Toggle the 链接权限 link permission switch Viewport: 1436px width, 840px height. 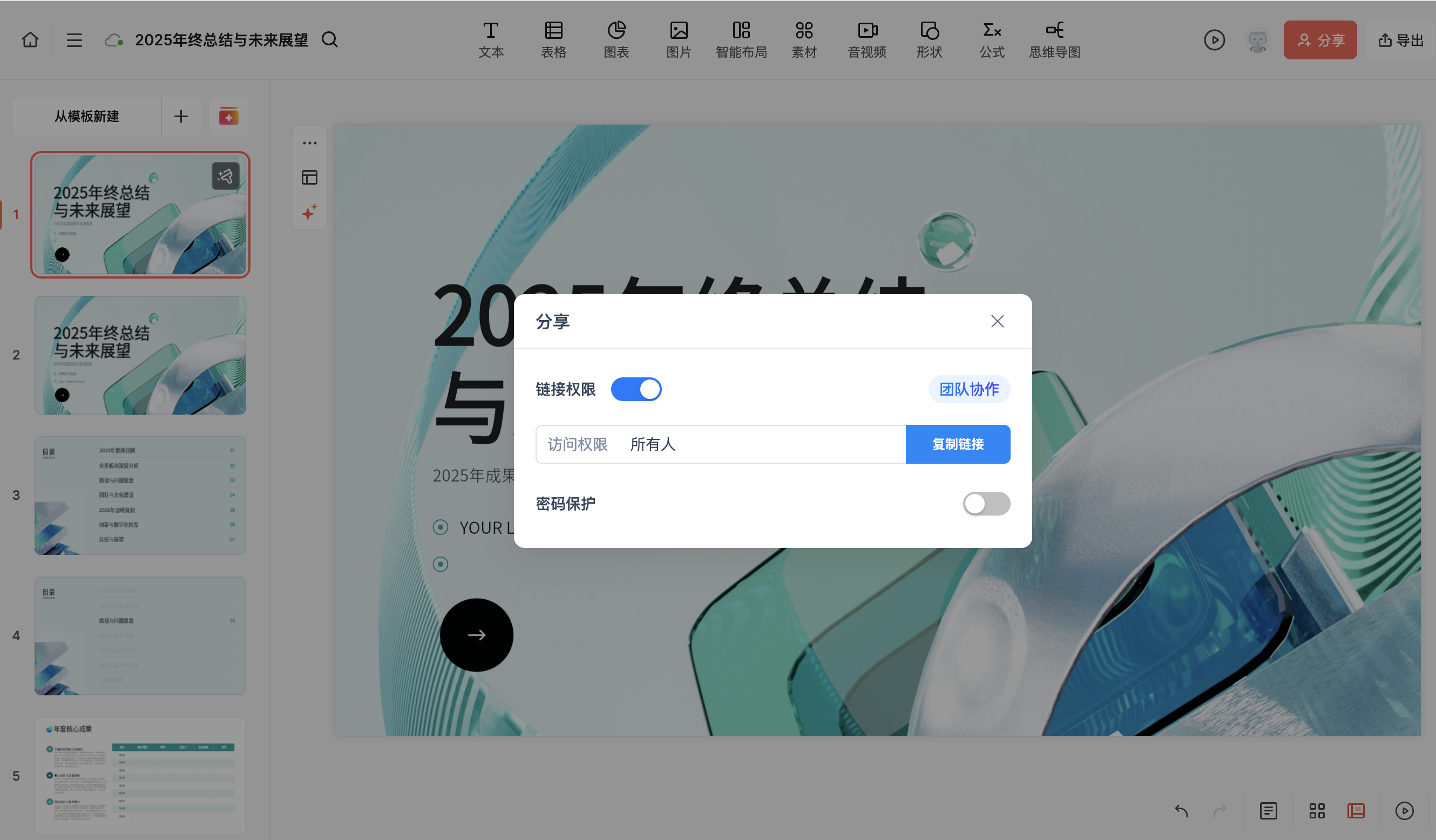636,389
